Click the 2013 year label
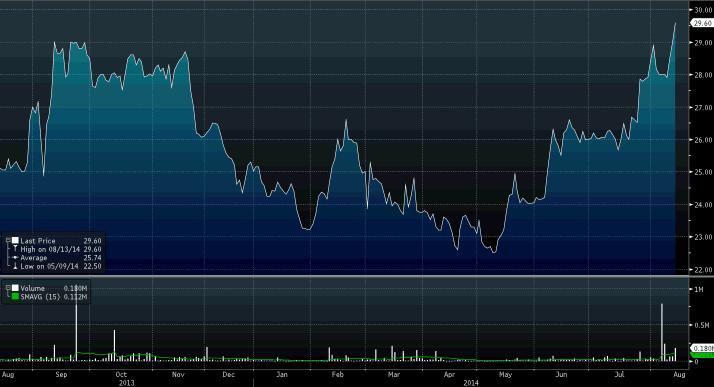The image size is (714, 387). tap(127, 382)
